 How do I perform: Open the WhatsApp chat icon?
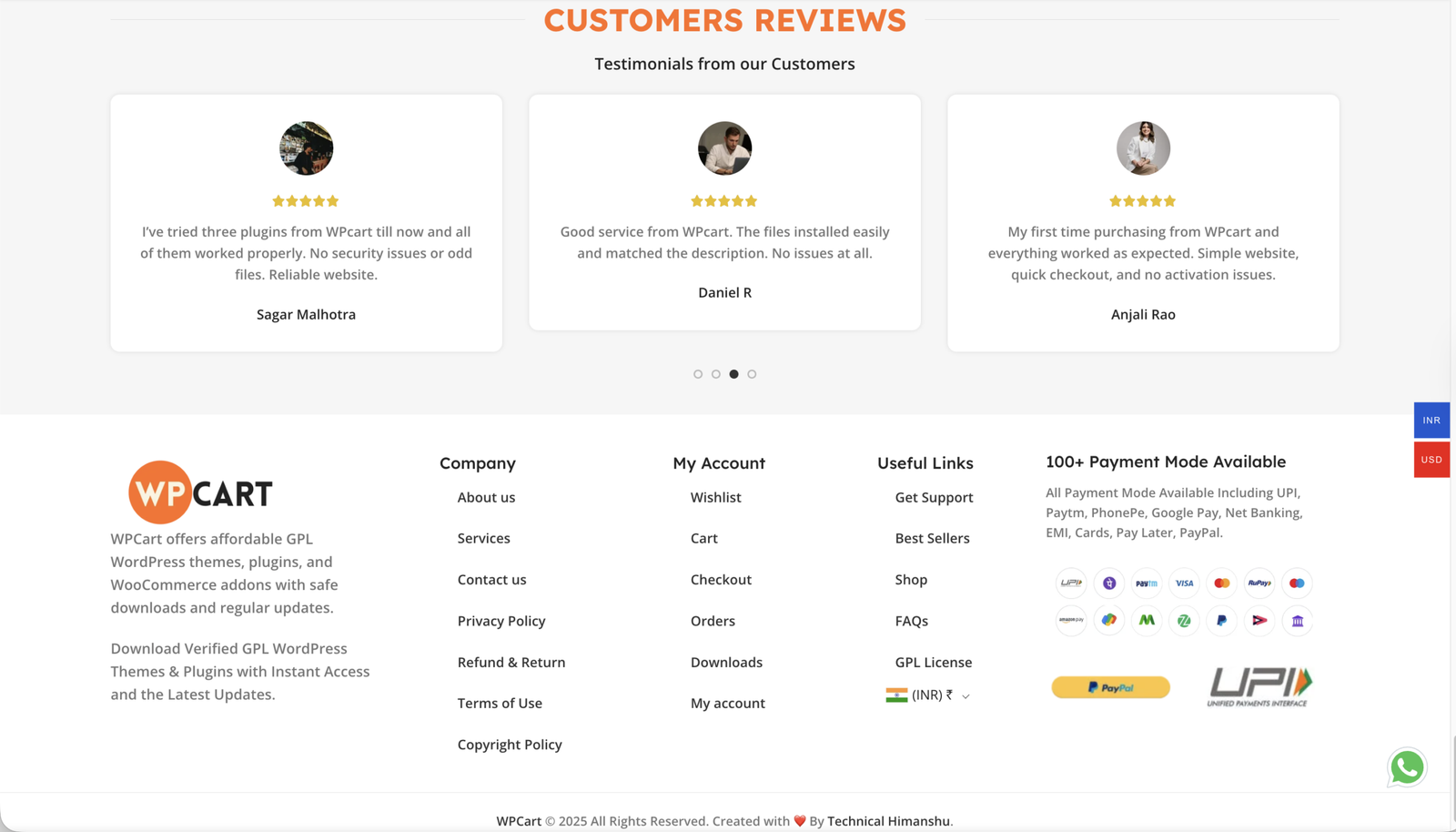[x=1407, y=767]
